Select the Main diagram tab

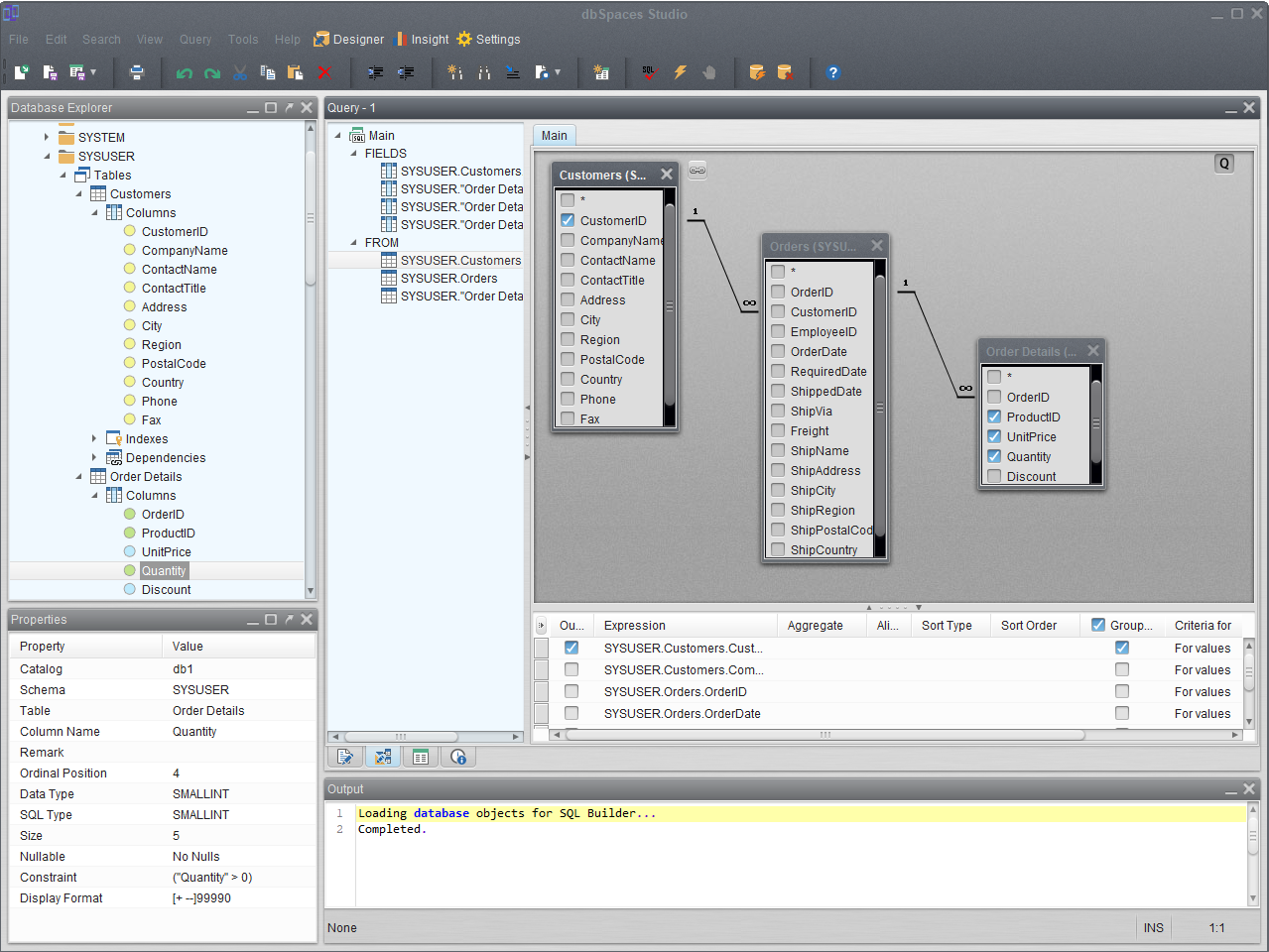[x=554, y=136]
